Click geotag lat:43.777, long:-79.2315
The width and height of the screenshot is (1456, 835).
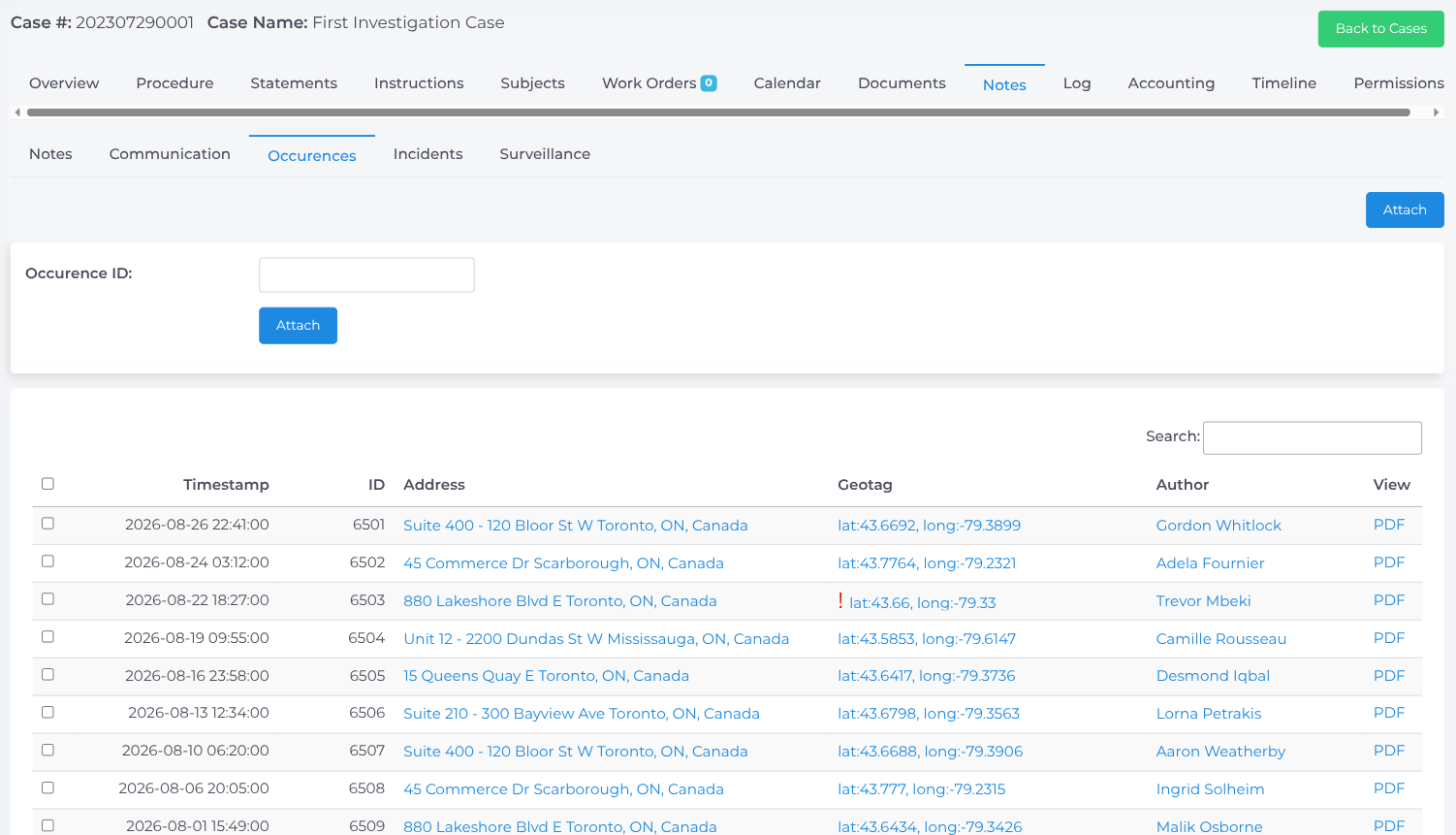pos(921,789)
